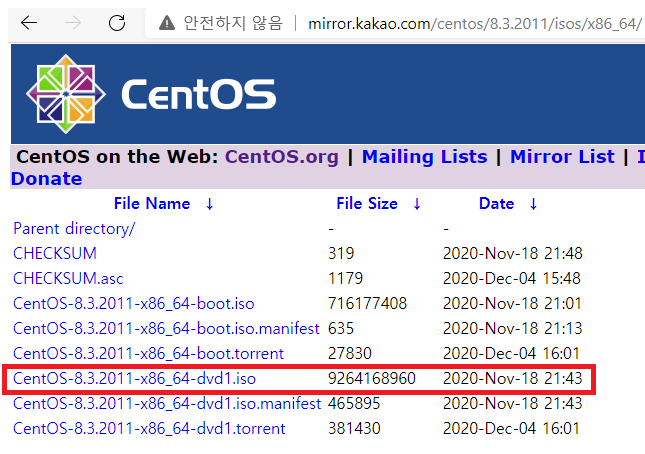
Task: Click the CentOS pinwheel logo
Action: [x=66, y=94]
